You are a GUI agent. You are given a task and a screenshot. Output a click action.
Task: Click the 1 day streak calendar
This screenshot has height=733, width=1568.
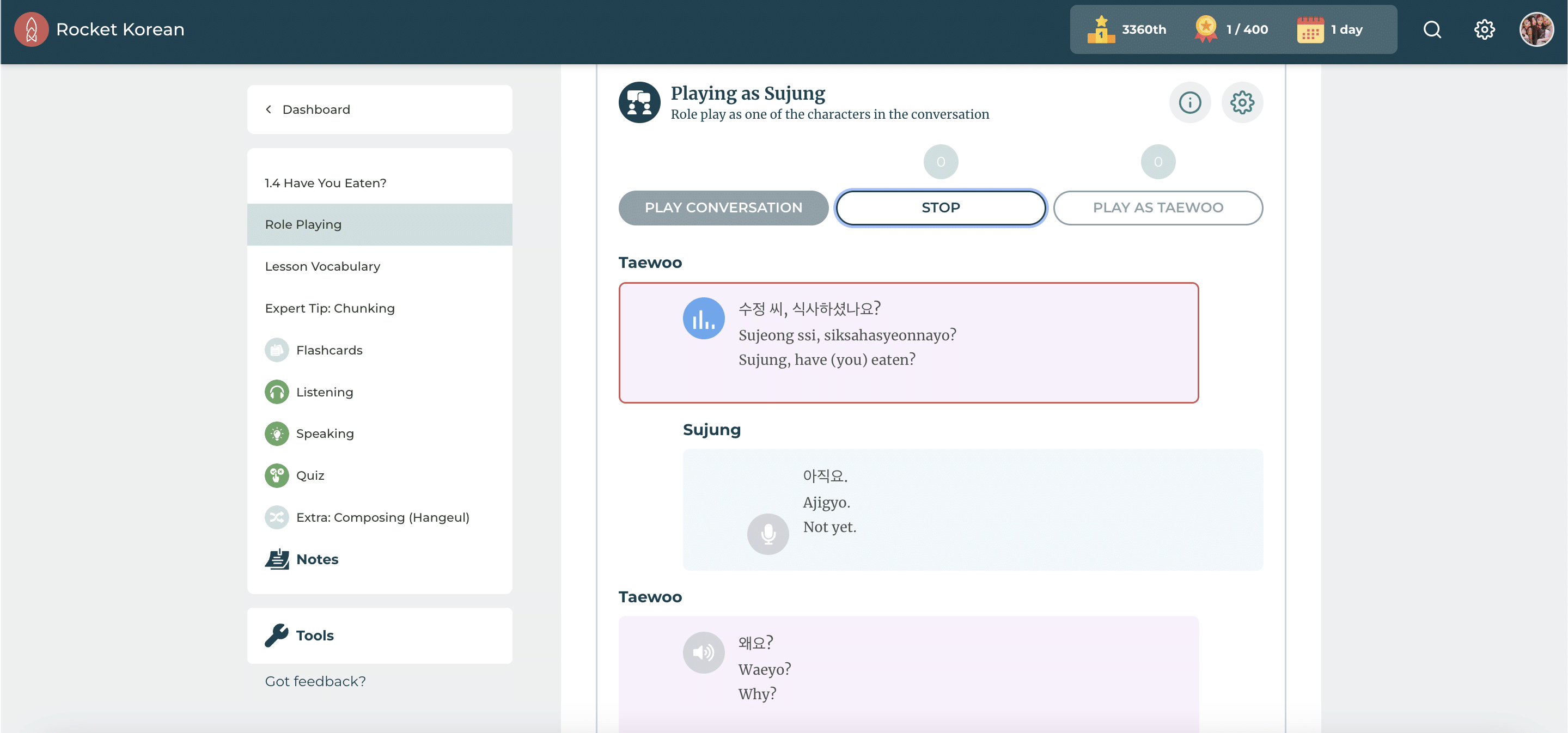pos(1330,29)
